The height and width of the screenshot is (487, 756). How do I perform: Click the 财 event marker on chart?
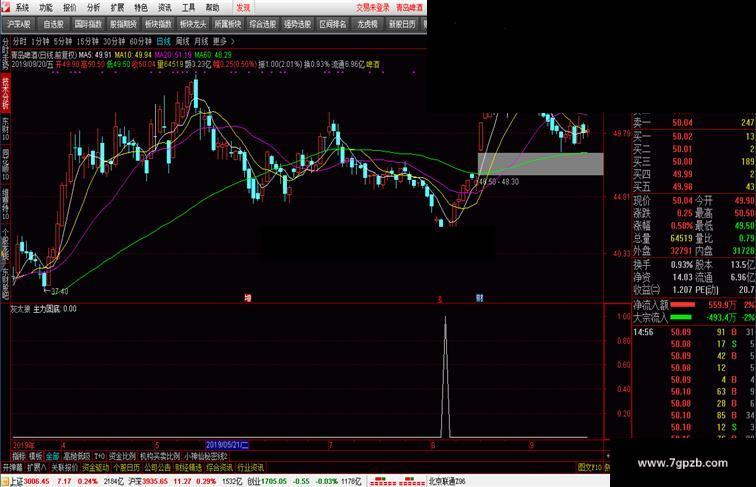pyautogui.click(x=479, y=298)
